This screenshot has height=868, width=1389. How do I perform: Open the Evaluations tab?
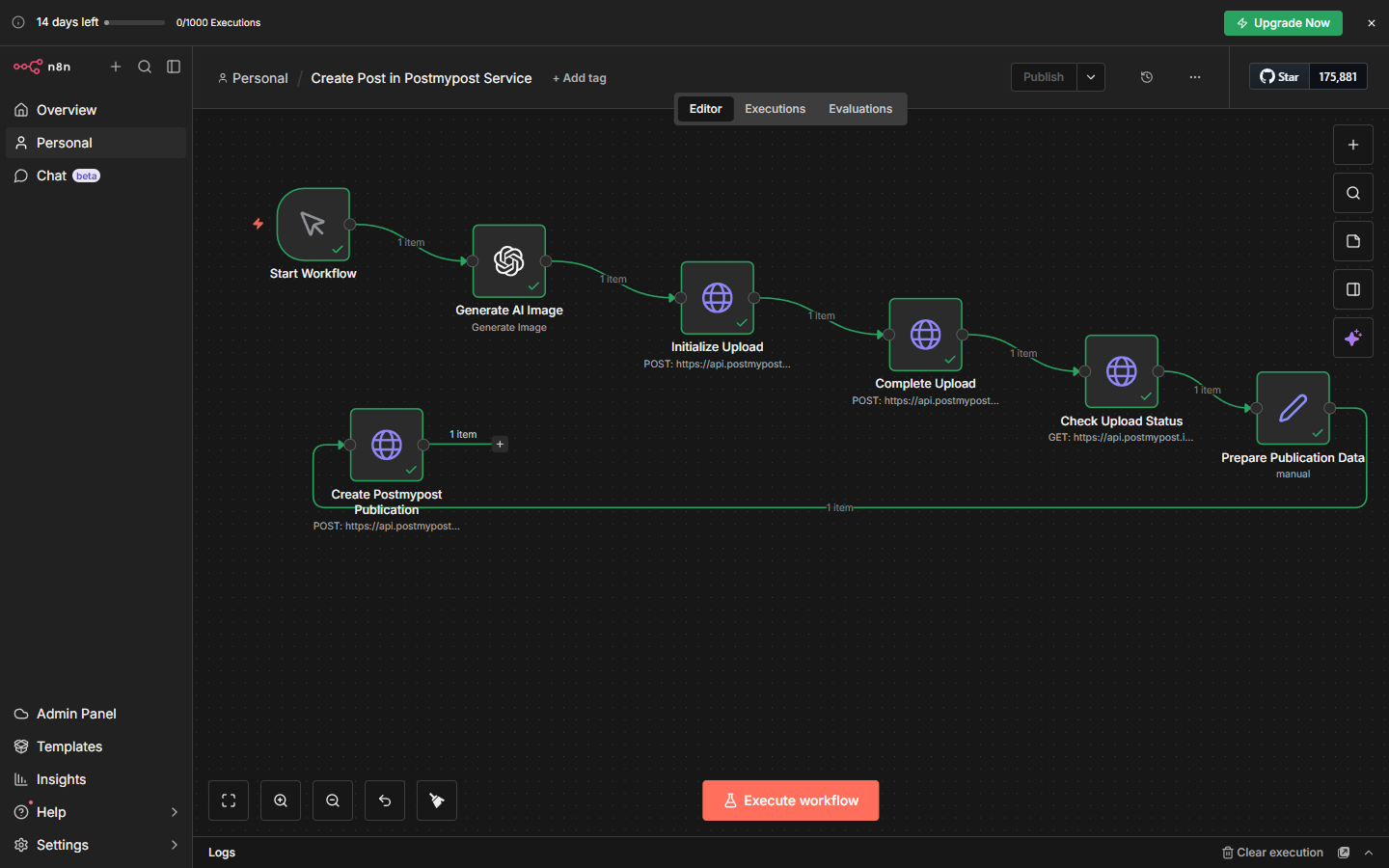pos(859,109)
